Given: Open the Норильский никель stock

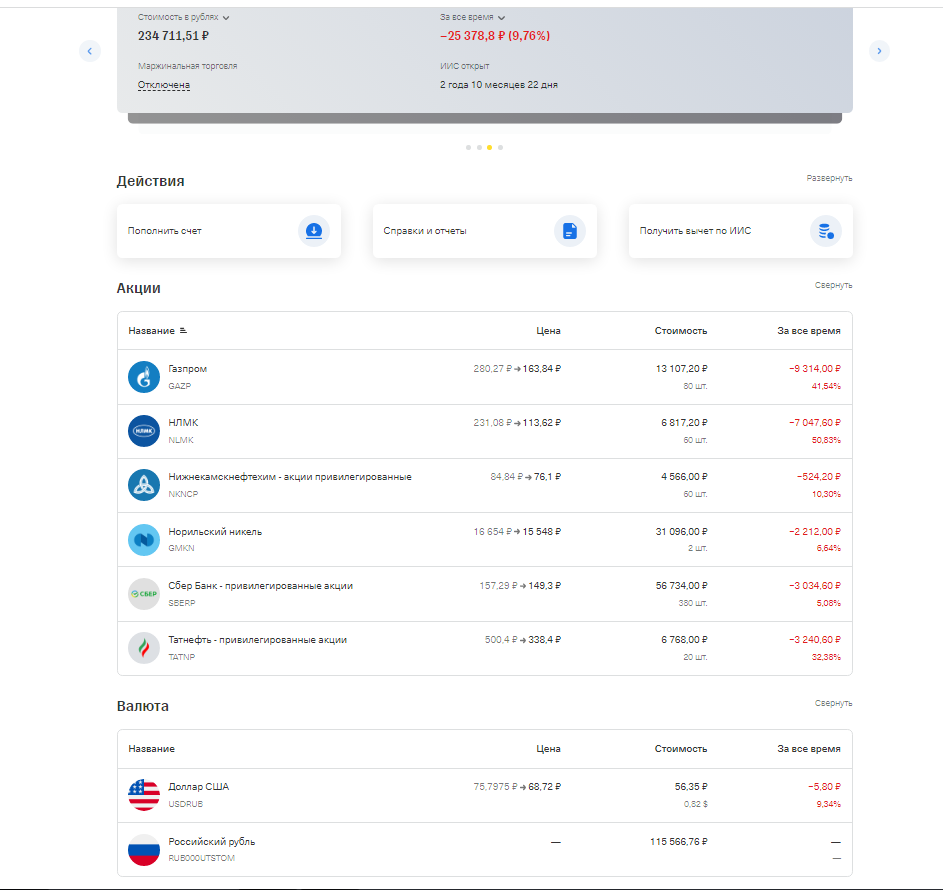Looking at the screenshot, I should tap(485, 540).
